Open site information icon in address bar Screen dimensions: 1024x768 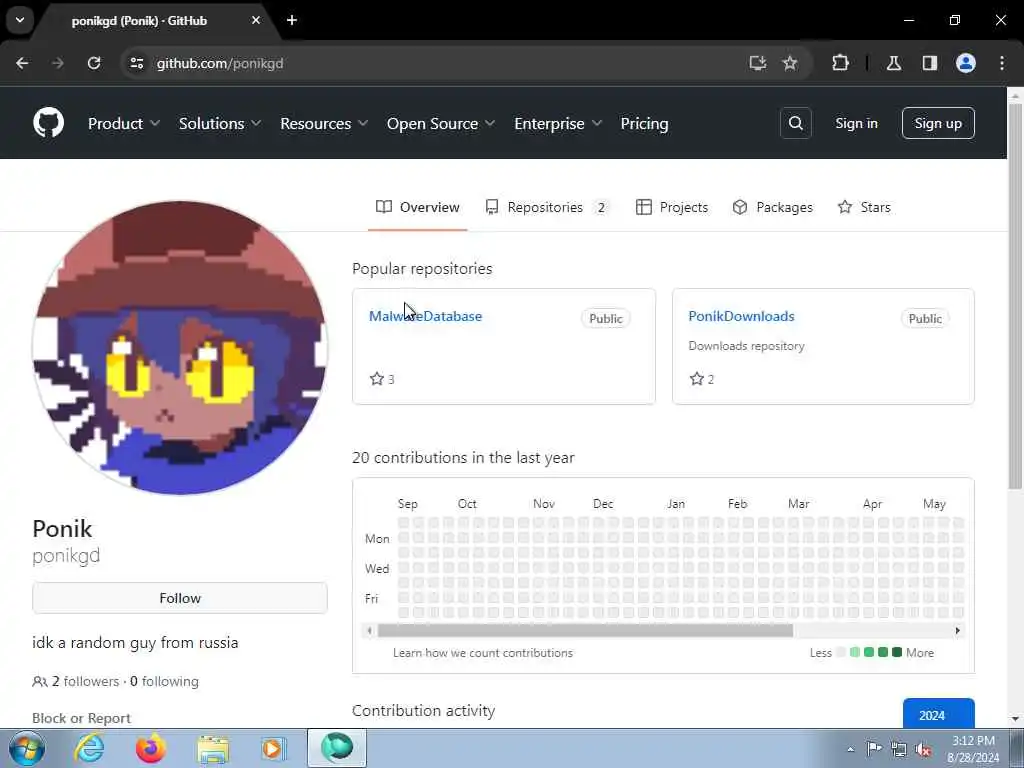pyautogui.click(x=136, y=63)
